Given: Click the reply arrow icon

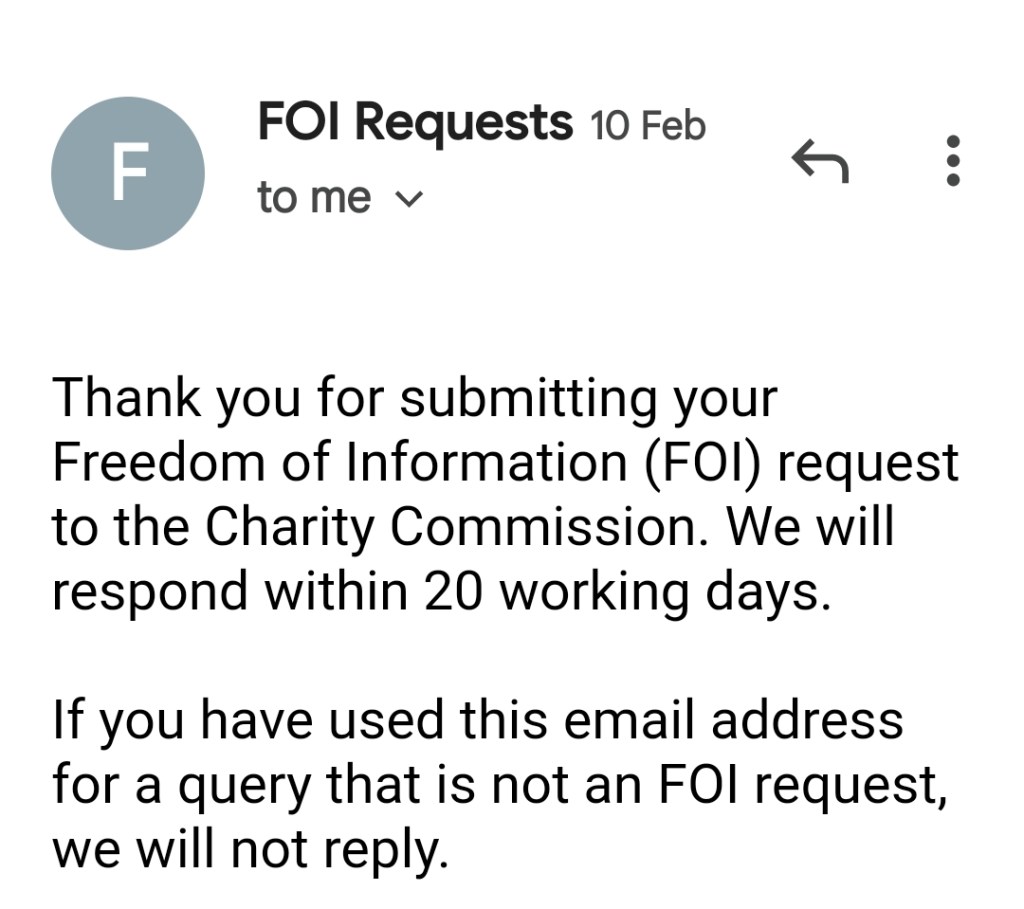Looking at the screenshot, I should [x=820, y=161].
